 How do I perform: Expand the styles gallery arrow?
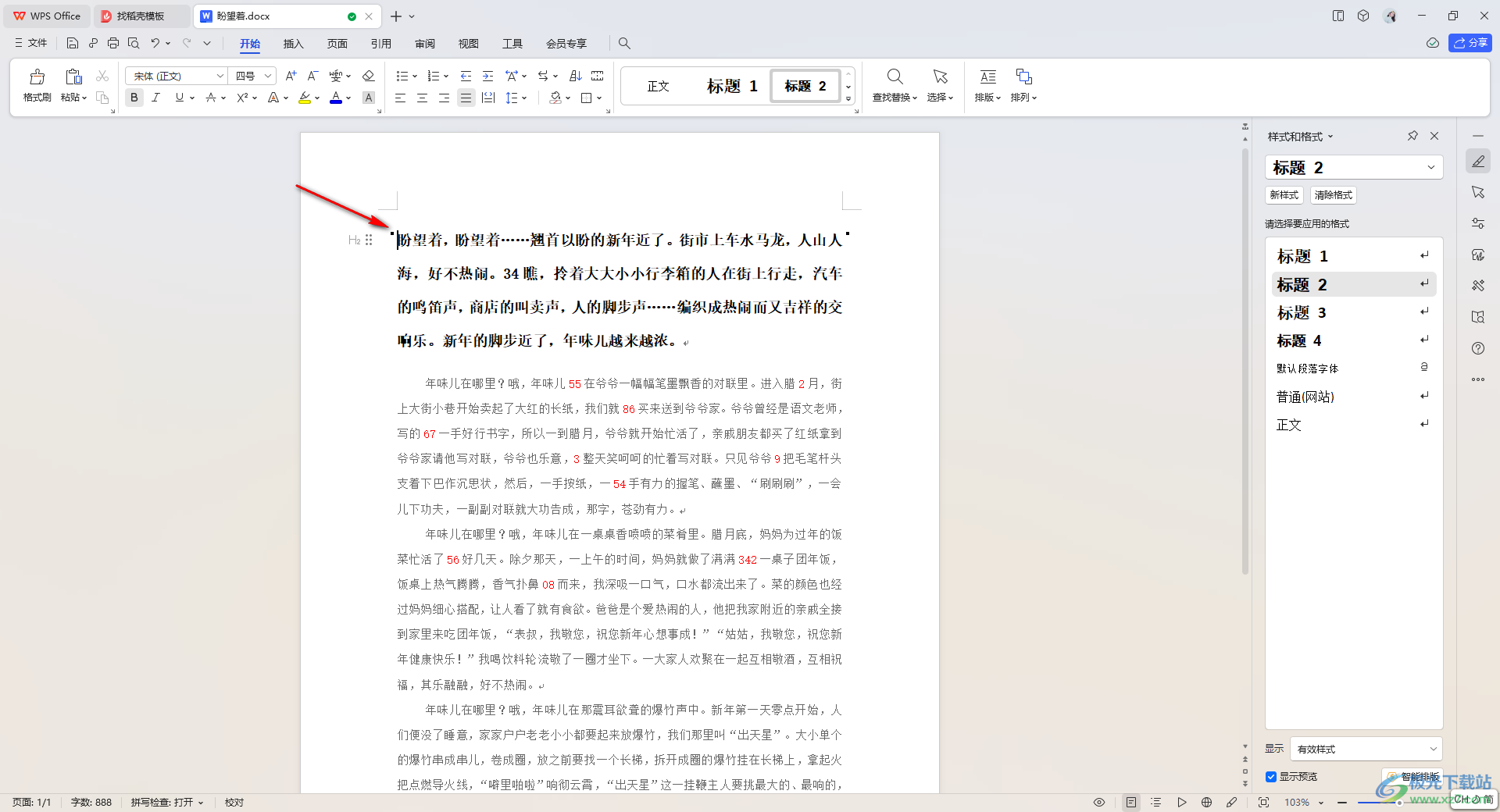(848, 100)
